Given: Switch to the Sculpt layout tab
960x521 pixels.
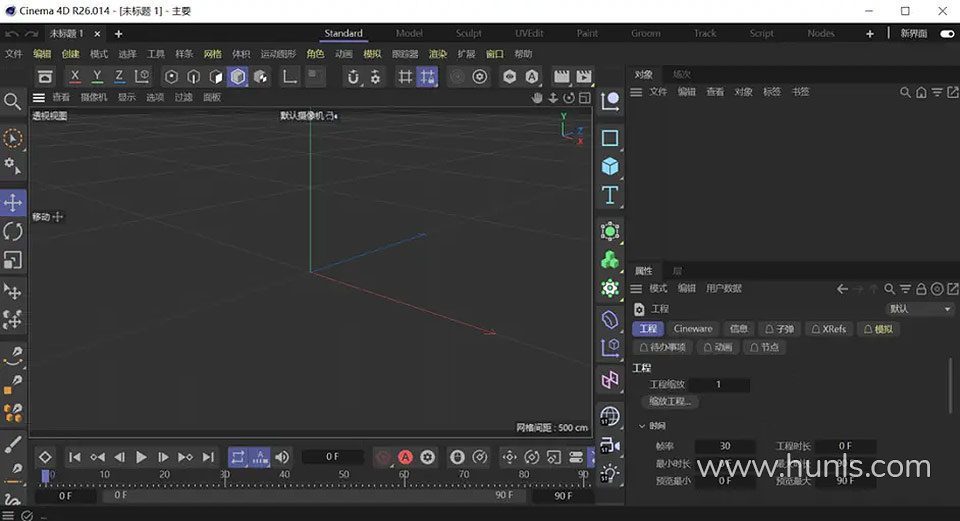Looking at the screenshot, I should coord(468,33).
